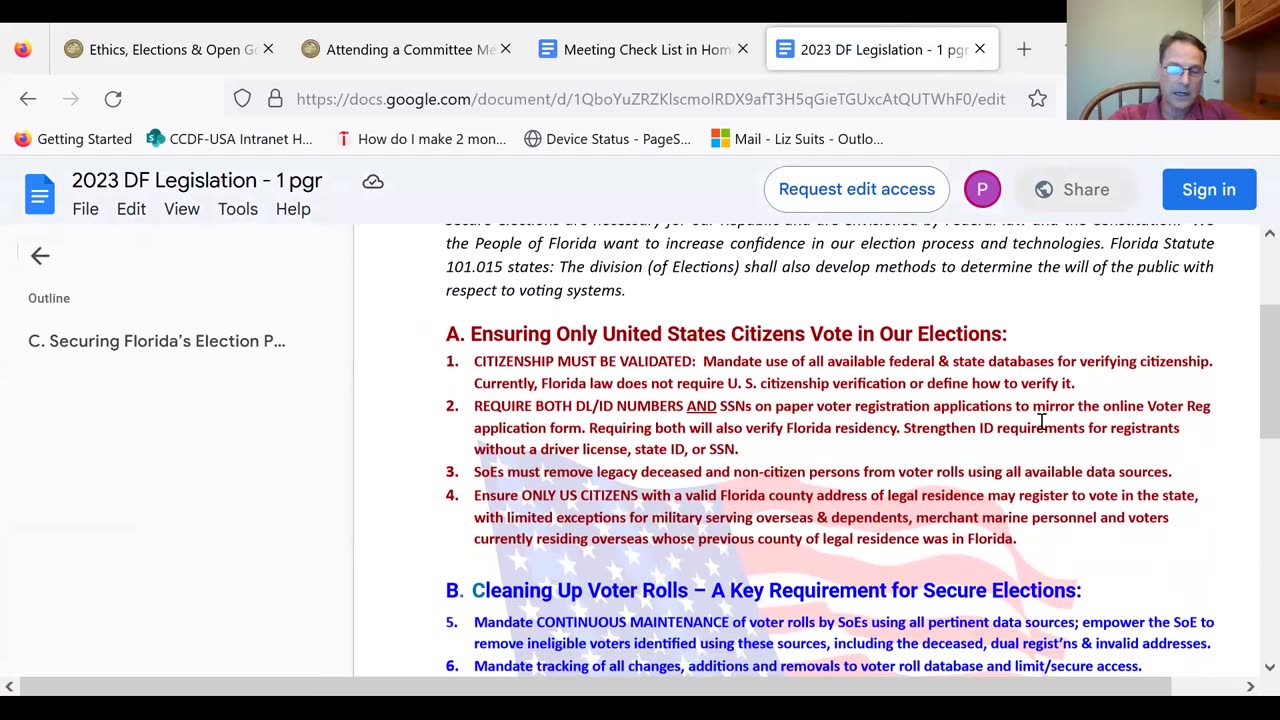
Task: Click the vertical scrollbar up arrow
Action: click(x=1270, y=233)
